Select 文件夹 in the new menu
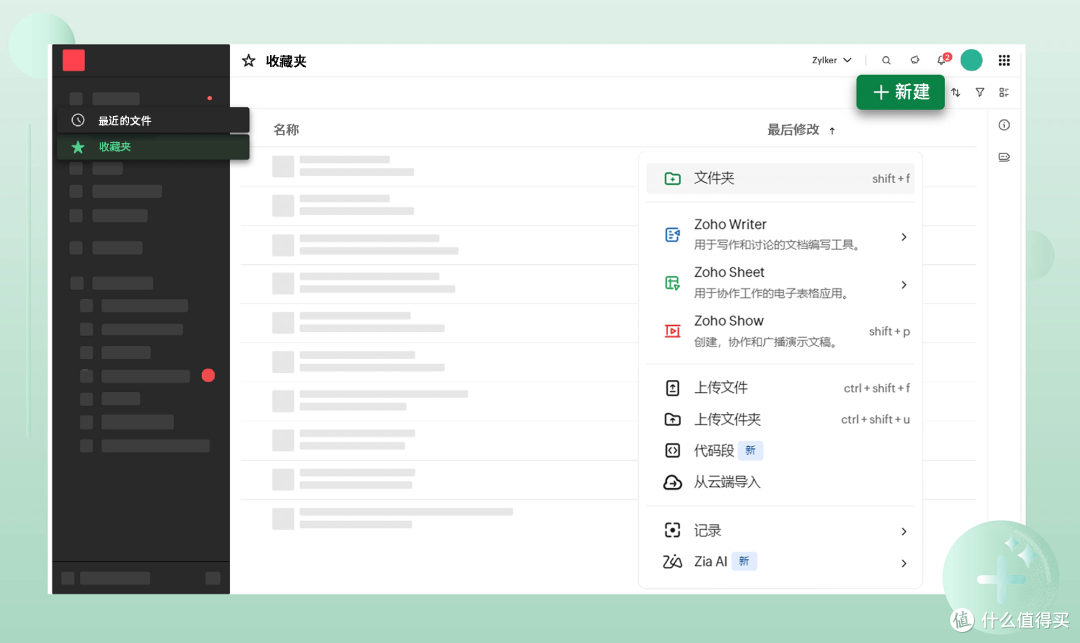Screen dimensions: 1080x643 [780, 178]
